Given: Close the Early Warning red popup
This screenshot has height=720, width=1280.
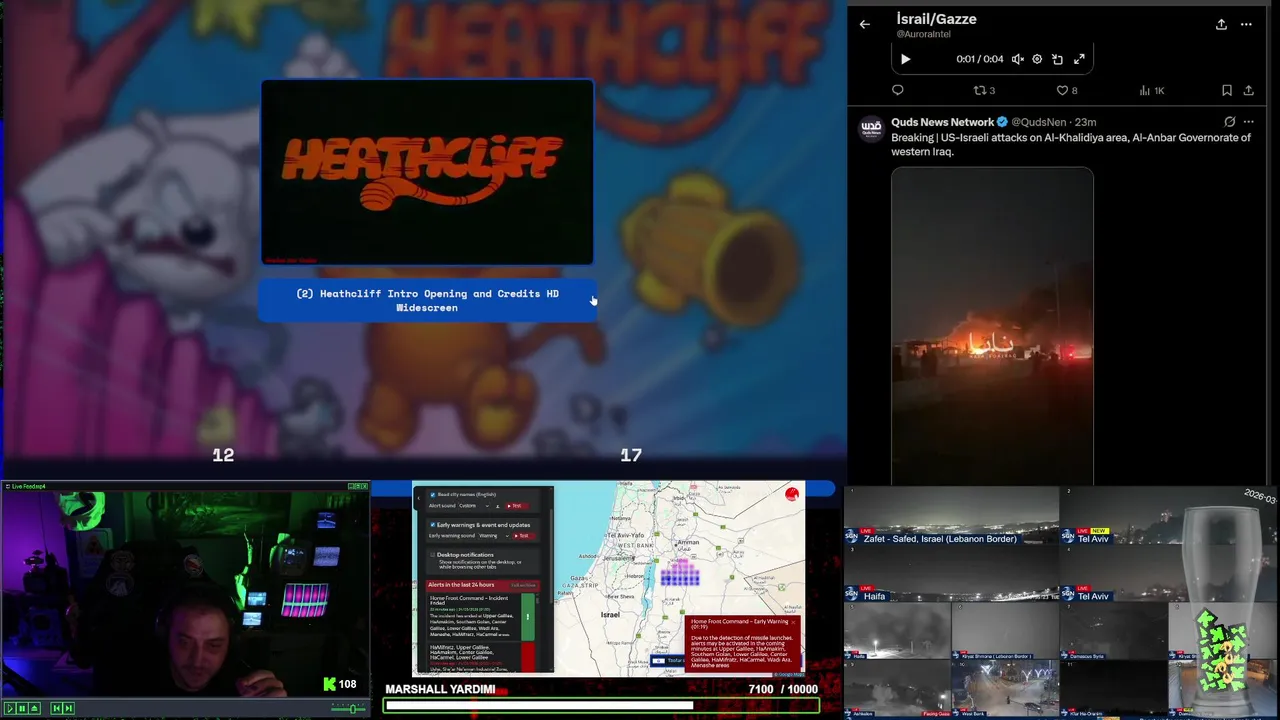Looking at the screenshot, I should [x=793, y=622].
